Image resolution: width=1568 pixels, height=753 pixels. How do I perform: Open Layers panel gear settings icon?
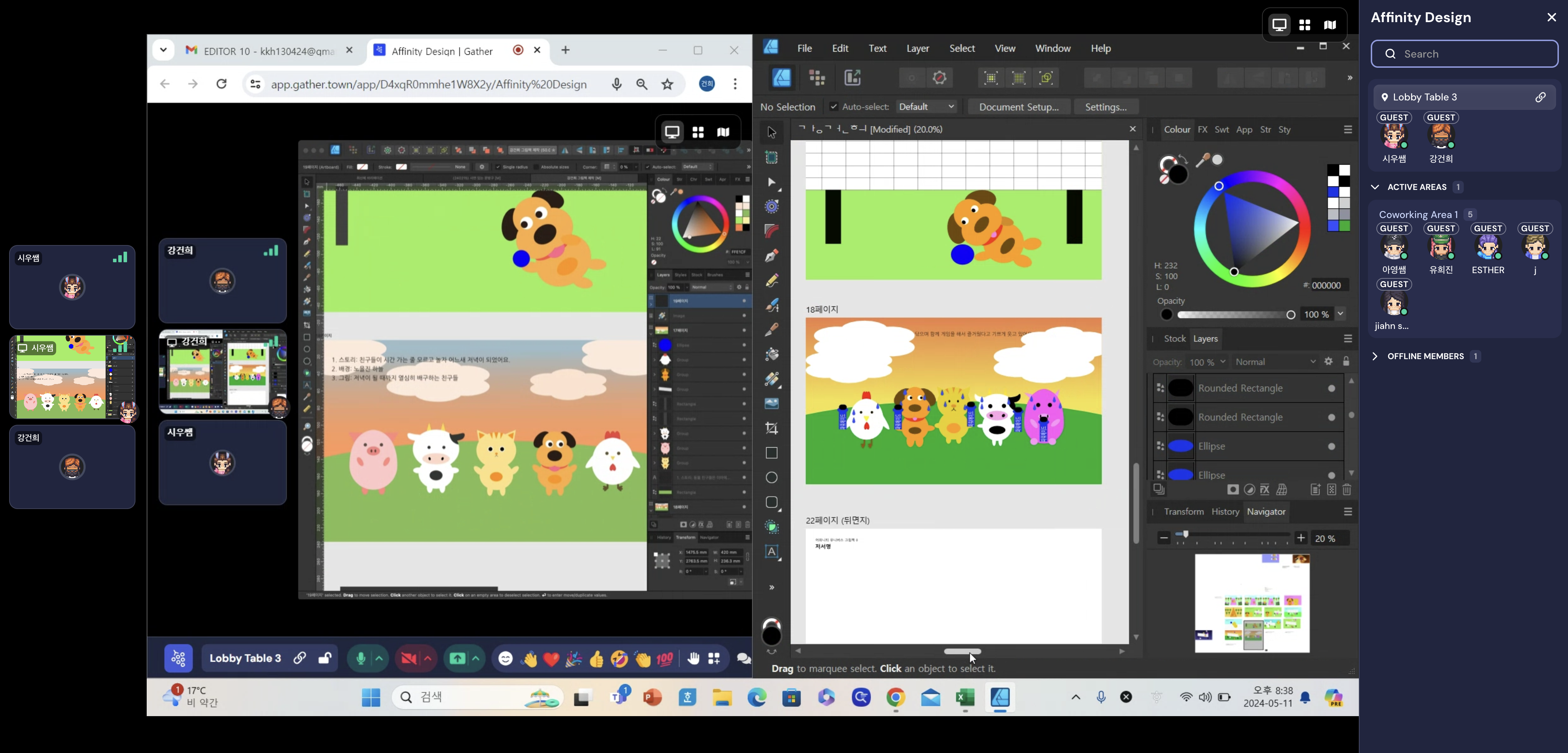[x=1329, y=362]
